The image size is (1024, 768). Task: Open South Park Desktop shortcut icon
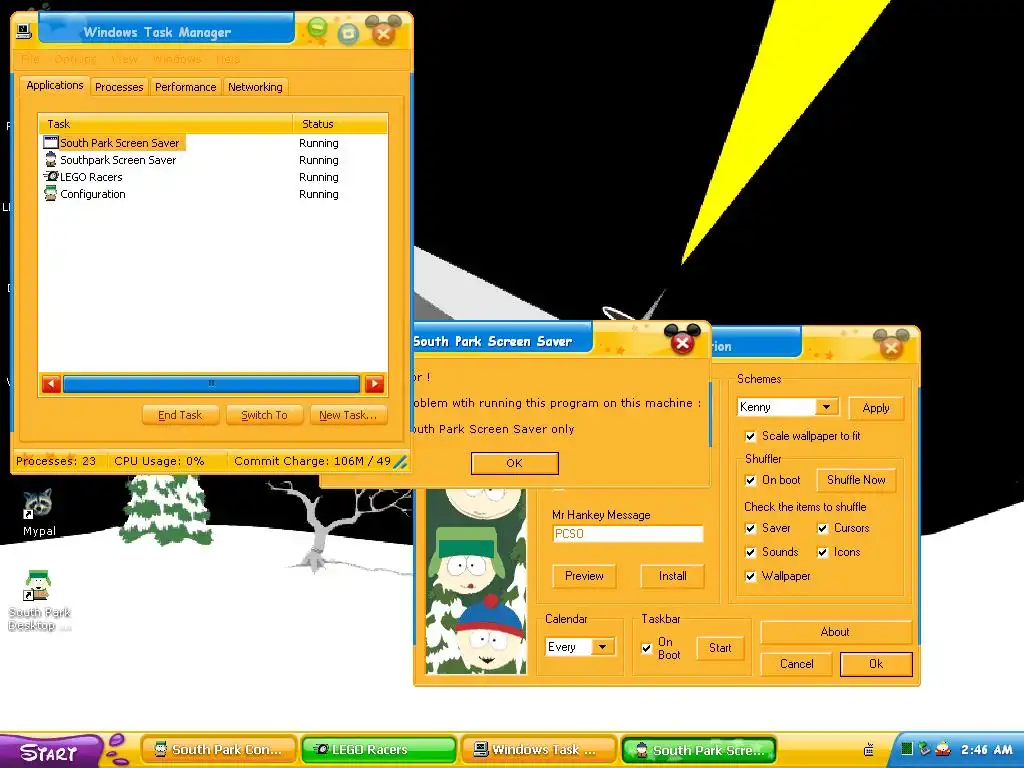pyautogui.click(x=37, y=585)
